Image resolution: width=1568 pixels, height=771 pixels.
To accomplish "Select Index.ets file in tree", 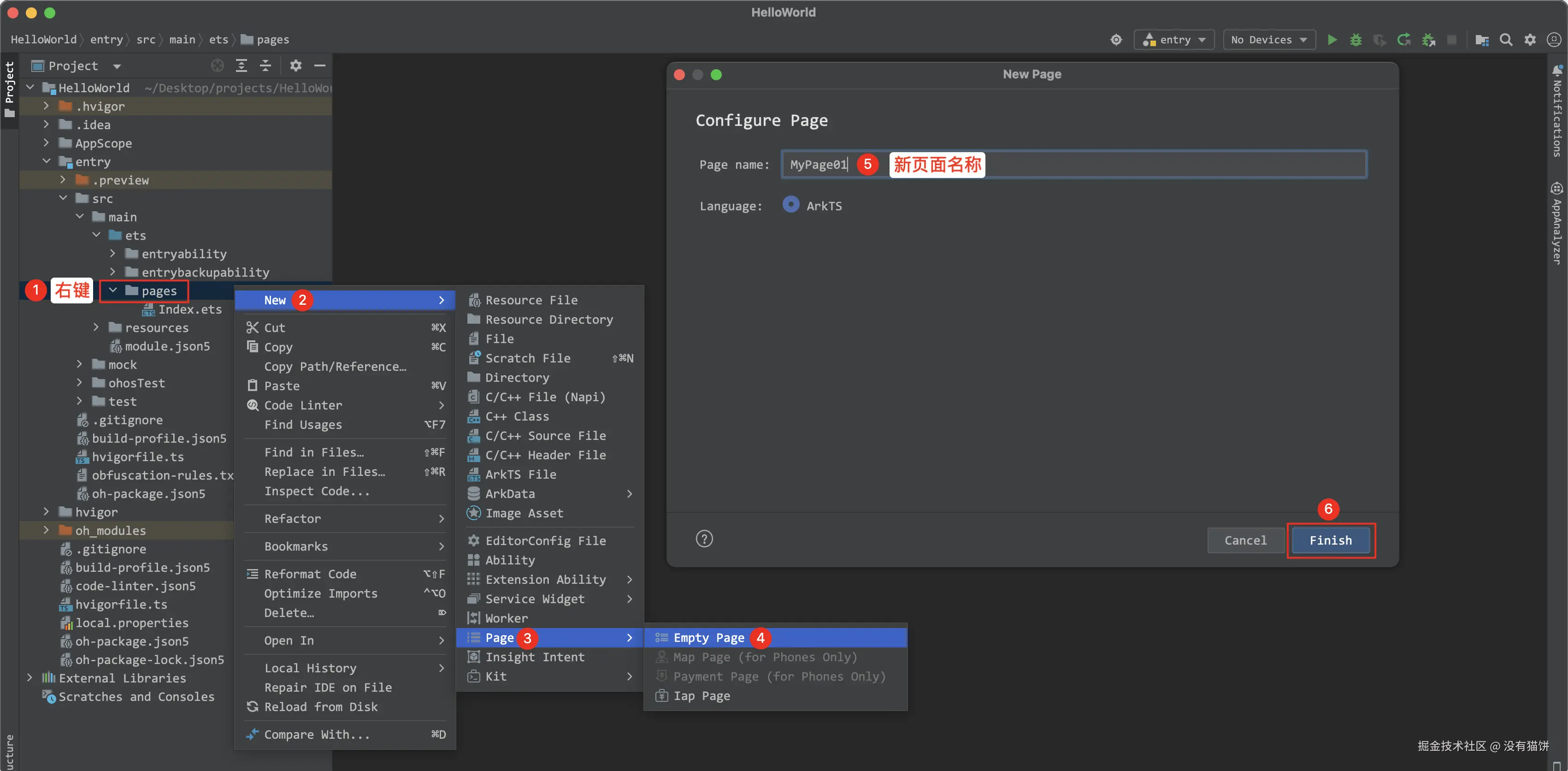I will click(x=190, y=309).
